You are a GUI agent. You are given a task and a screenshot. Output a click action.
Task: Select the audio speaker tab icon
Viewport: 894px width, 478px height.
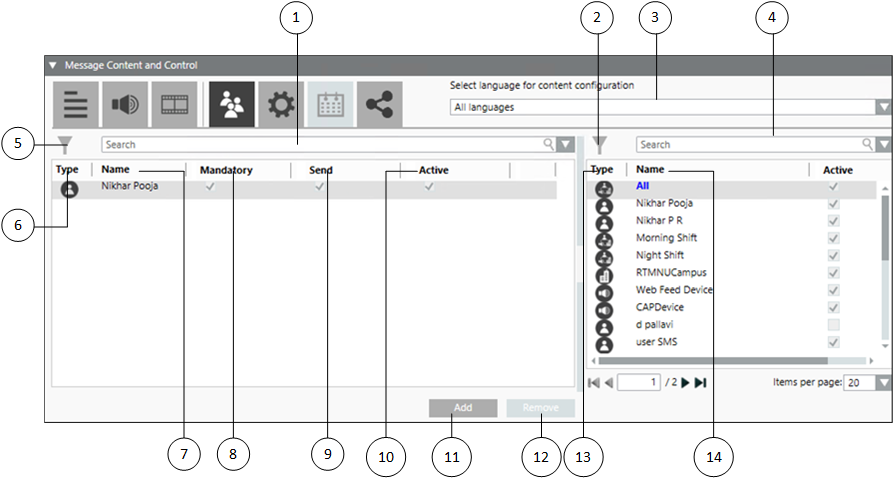126,105
